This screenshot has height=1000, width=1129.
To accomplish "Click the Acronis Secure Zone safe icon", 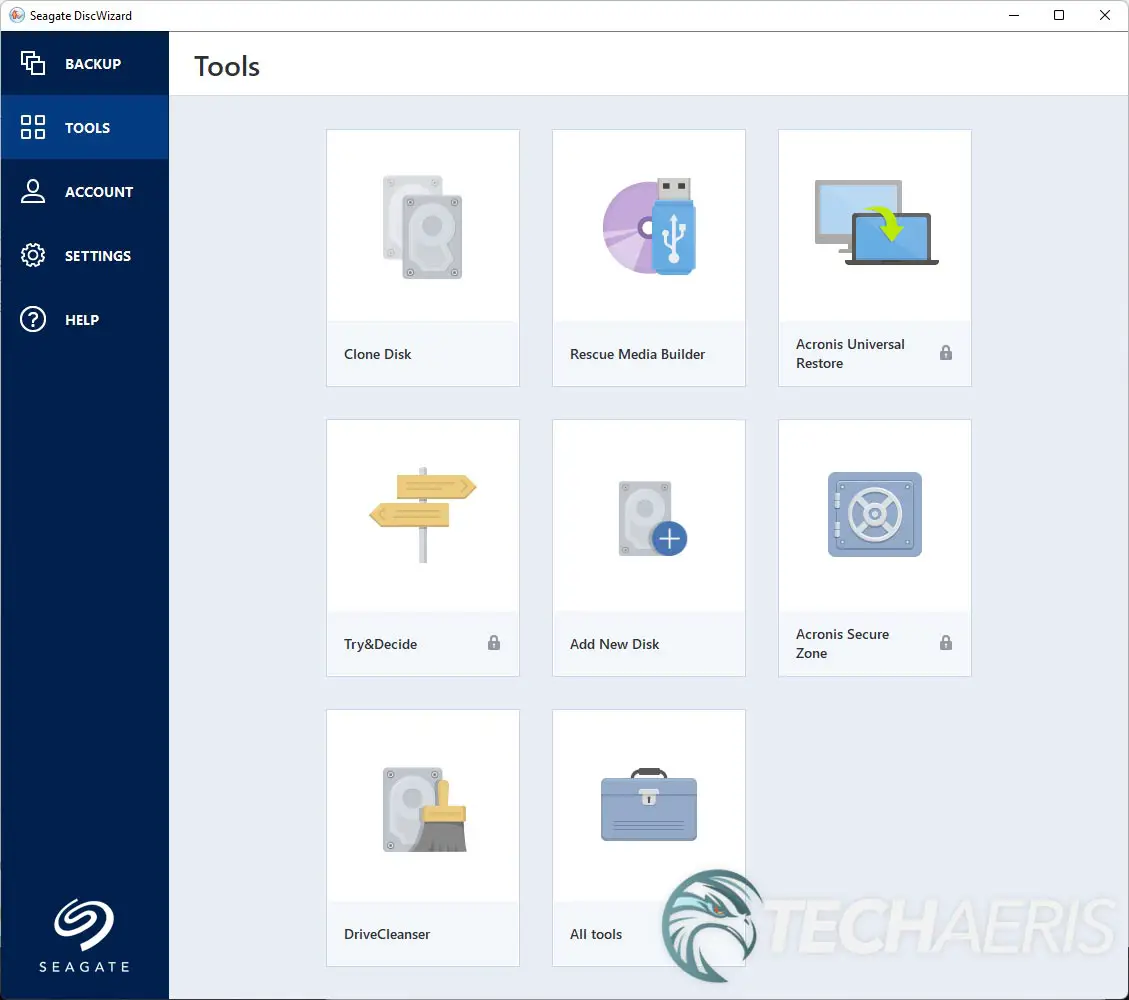I will [x=875, y=514].
